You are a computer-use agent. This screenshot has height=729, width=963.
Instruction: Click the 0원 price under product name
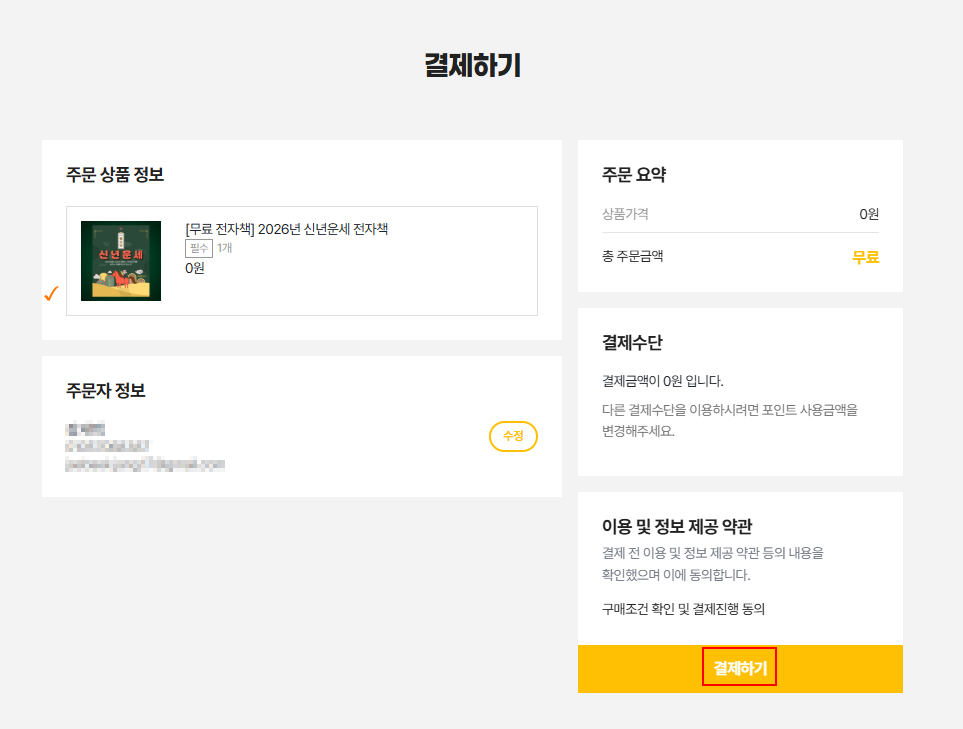click(x=195, y=268)
